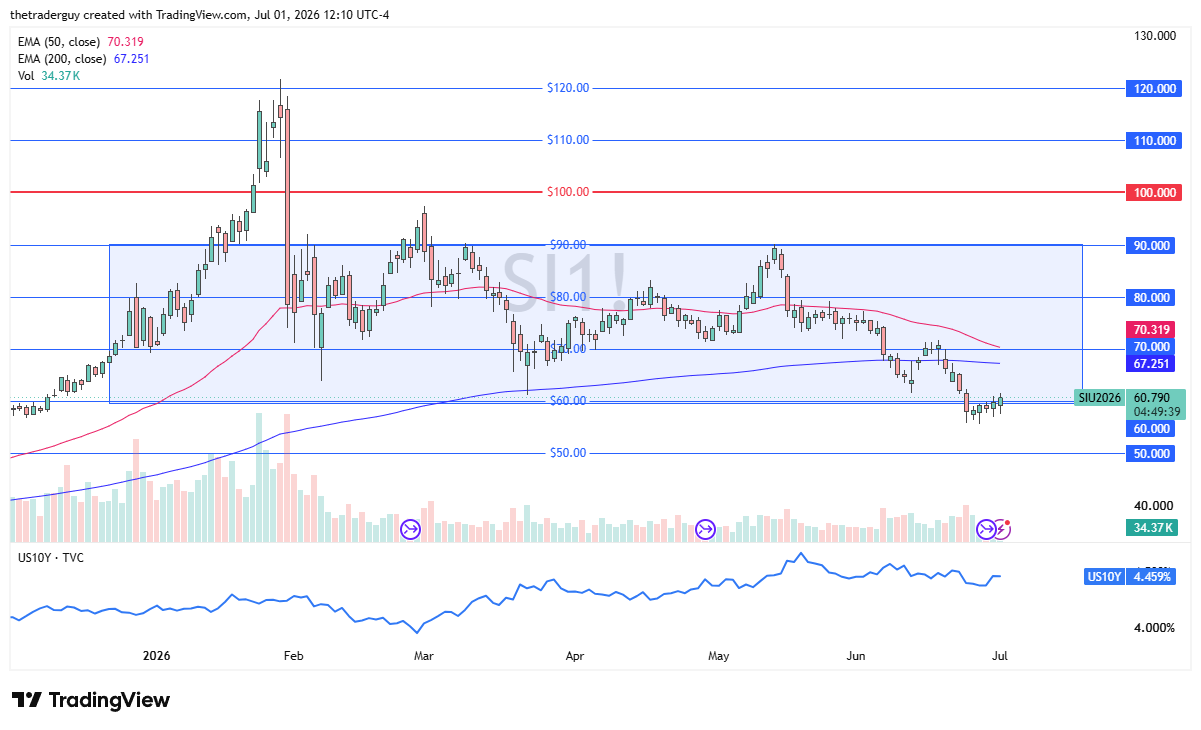Click the contract rollover icon near March
Image resolution: width=1201 pixels, height=730 pixels.
tap(411, 528)
